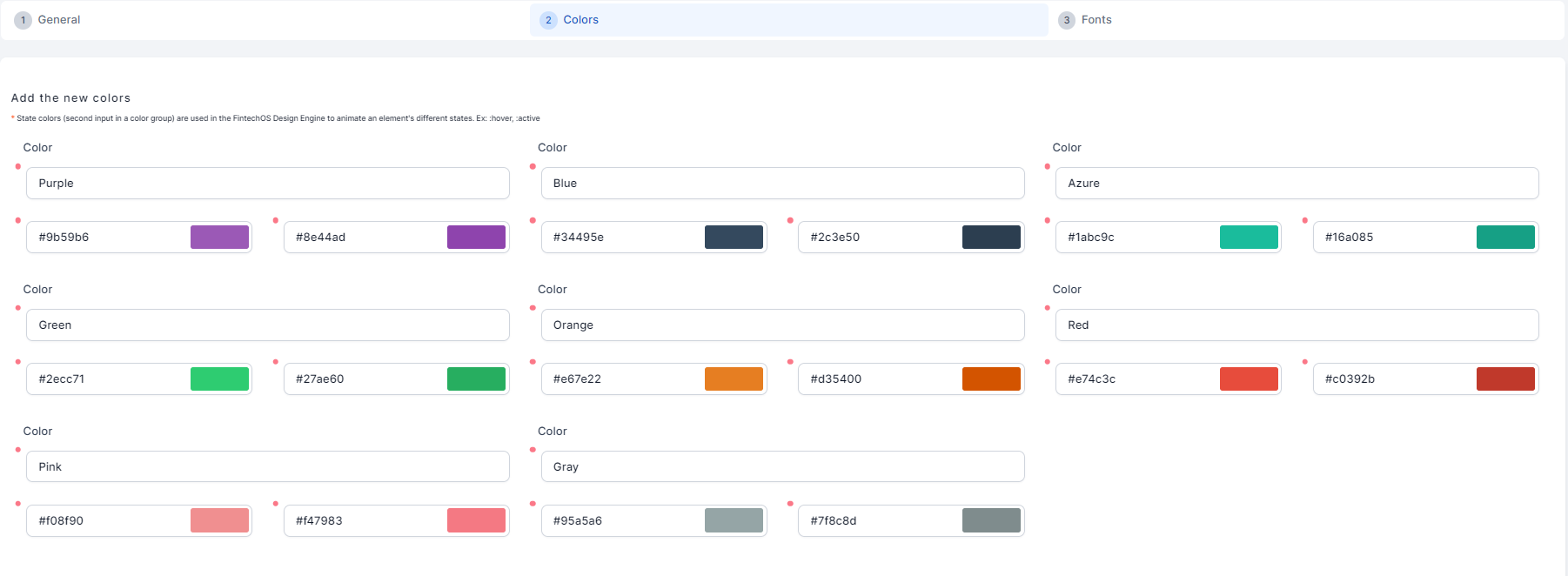The height and width of the screenshot is (576, 1568).
Task: Click the dark blue #34495e swatch
Action: (734, 238)
